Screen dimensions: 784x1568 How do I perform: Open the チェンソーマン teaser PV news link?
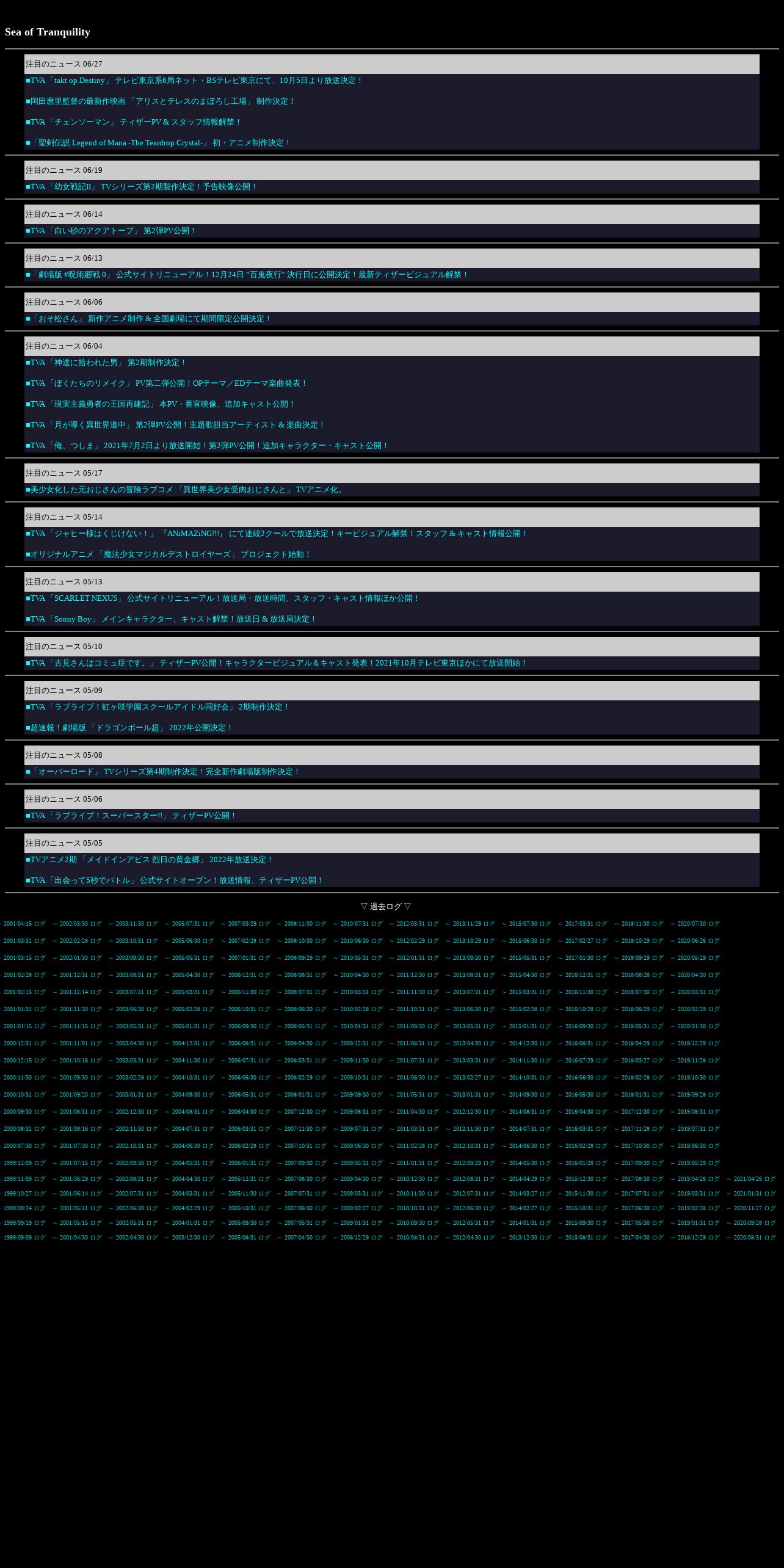click(x=134, y=122)
